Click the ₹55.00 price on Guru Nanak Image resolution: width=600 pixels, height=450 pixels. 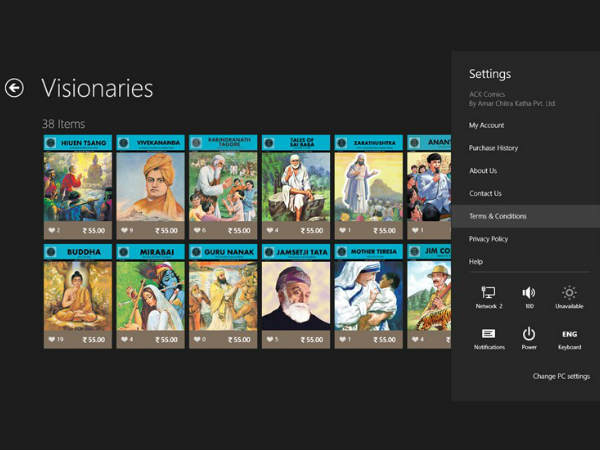[239, 339]
